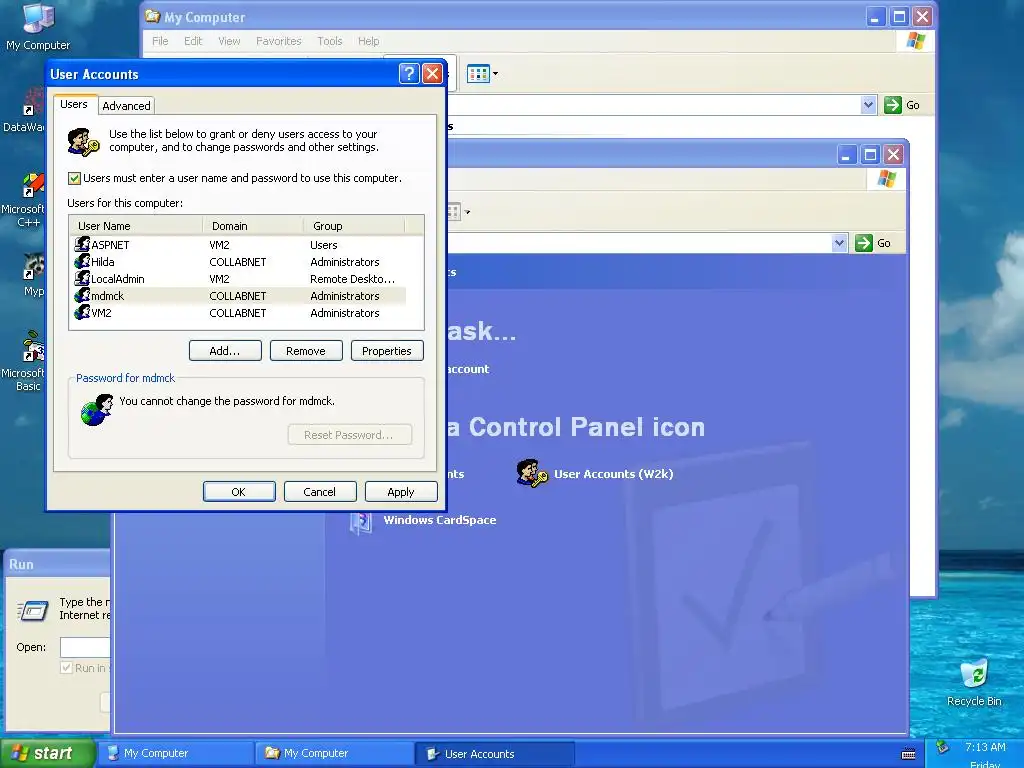
Task: Expand the Views button dropdown arrow
Action: click(x=495, y=74)
